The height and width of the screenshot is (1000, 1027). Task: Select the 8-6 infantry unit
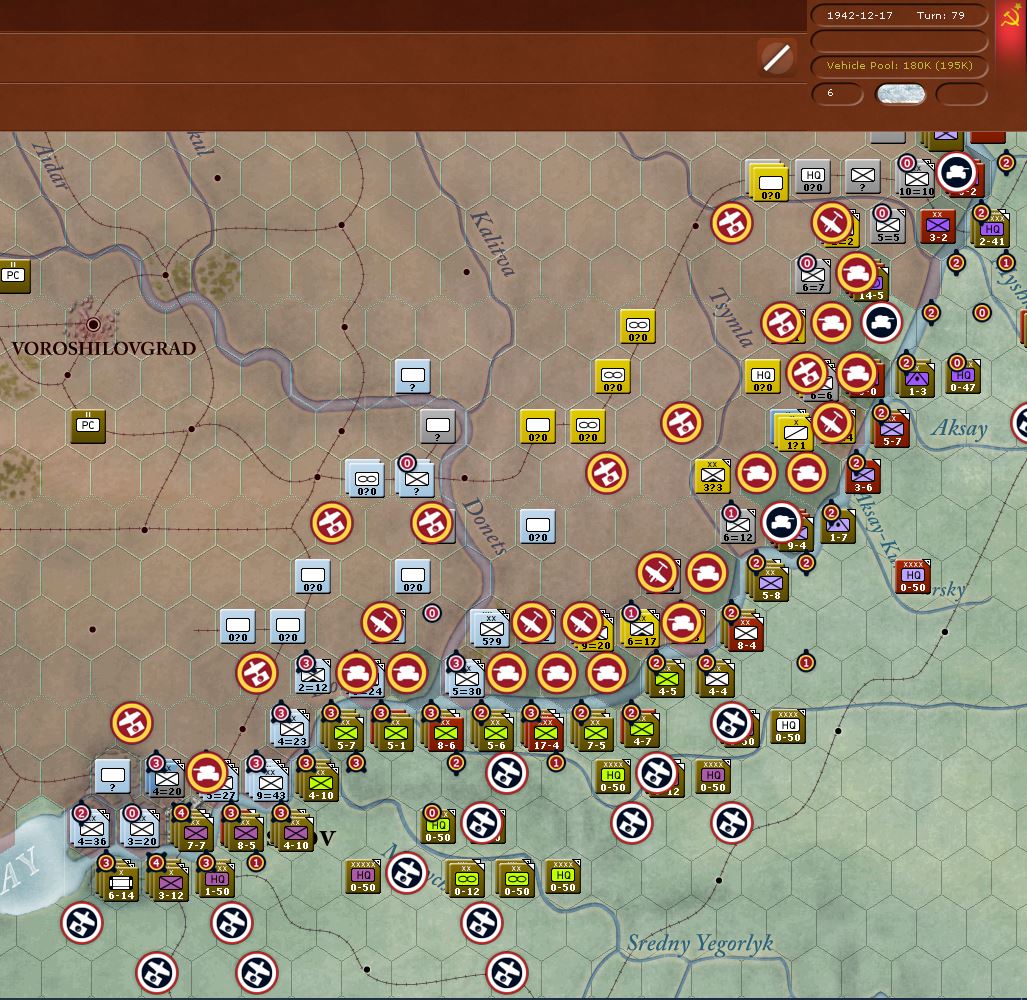[445, 732]
